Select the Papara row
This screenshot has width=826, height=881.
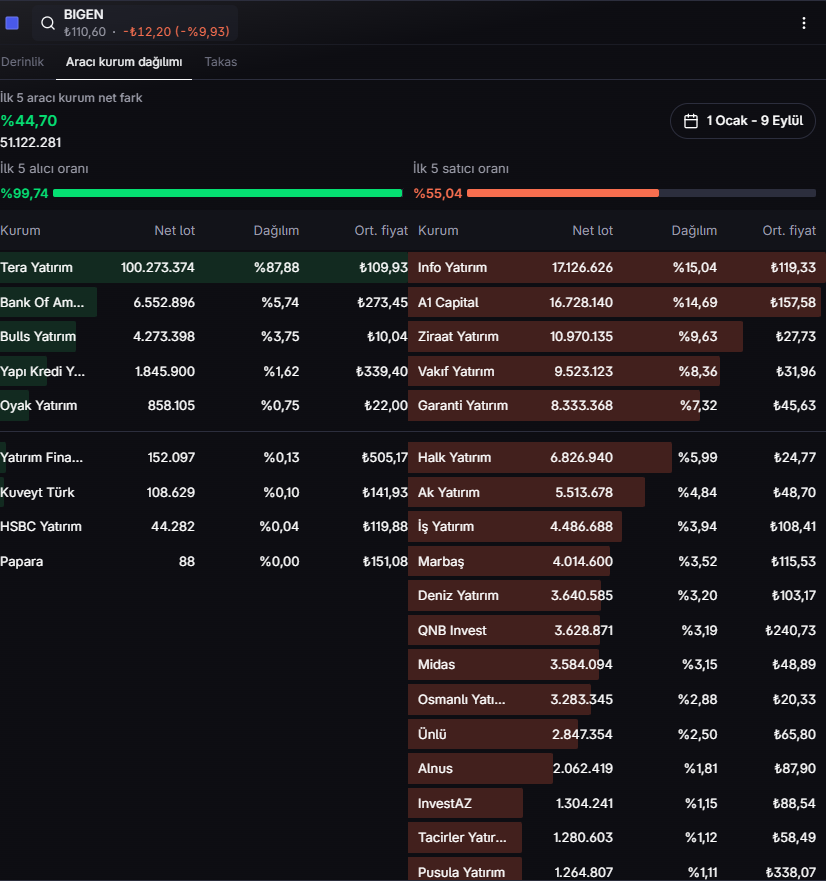tap(204, 561)
